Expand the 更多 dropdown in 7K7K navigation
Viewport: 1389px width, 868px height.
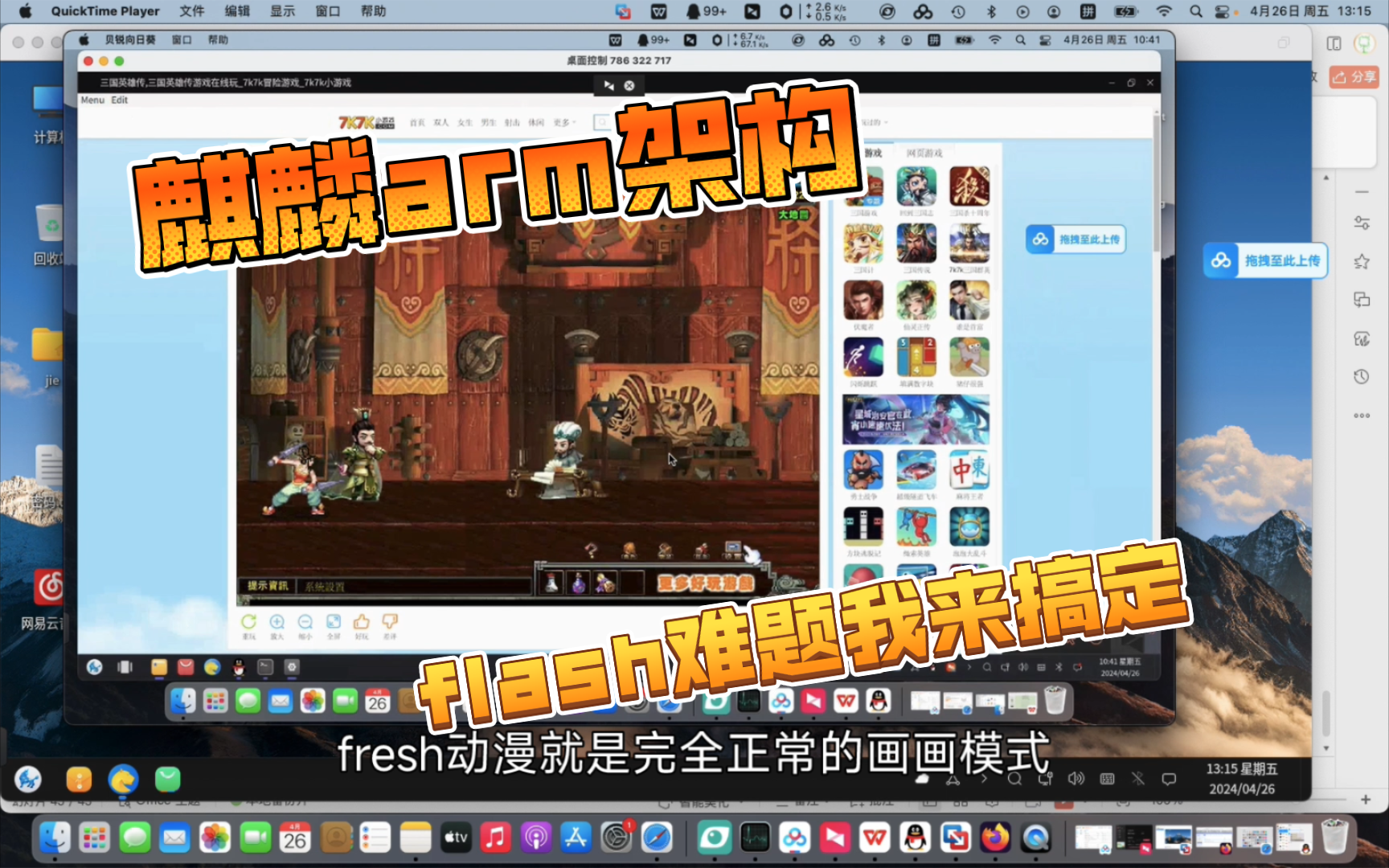(x=564, y=122)
